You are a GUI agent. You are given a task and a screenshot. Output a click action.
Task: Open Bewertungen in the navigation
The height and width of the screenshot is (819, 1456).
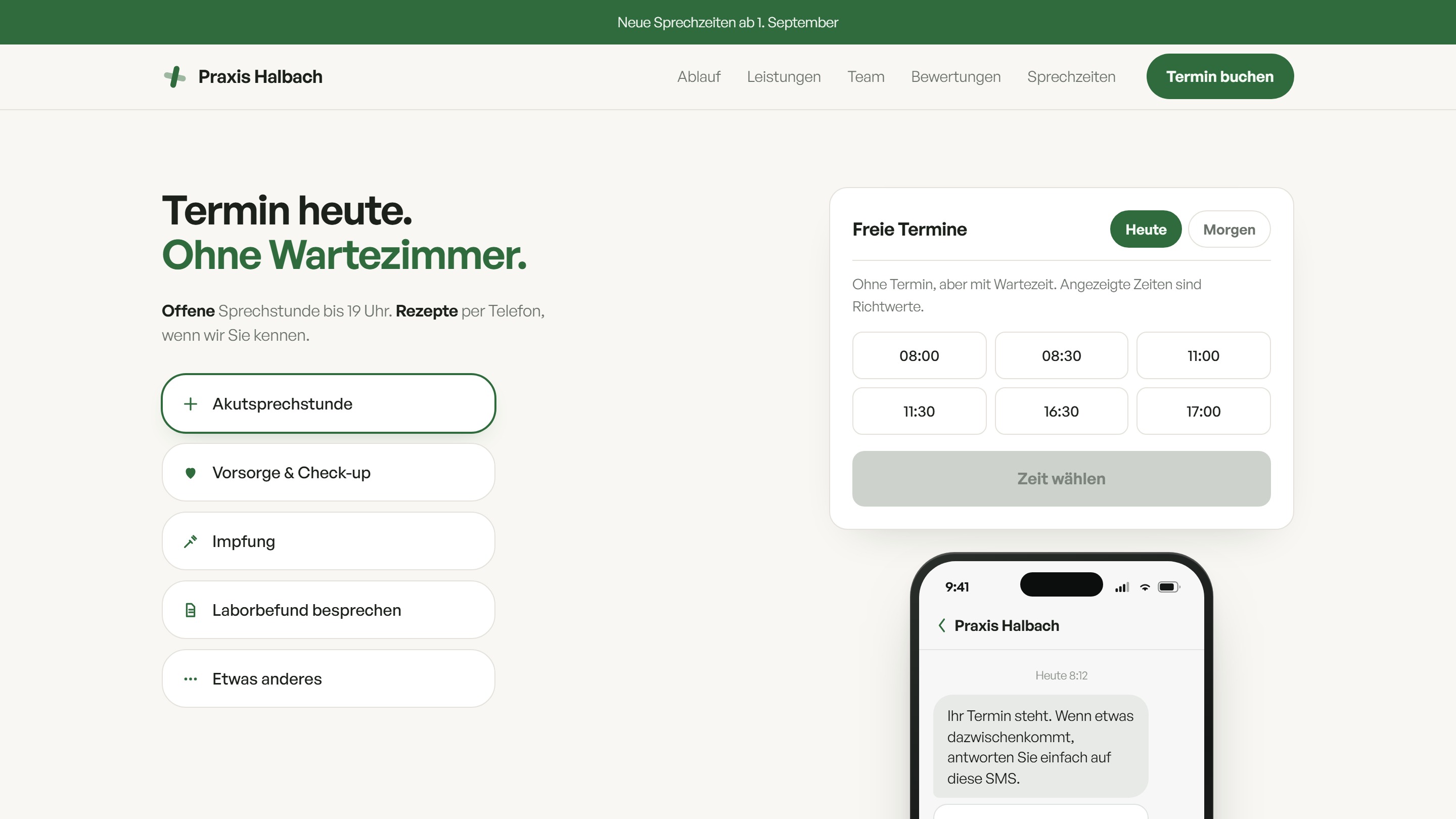[x=955, y=76]
